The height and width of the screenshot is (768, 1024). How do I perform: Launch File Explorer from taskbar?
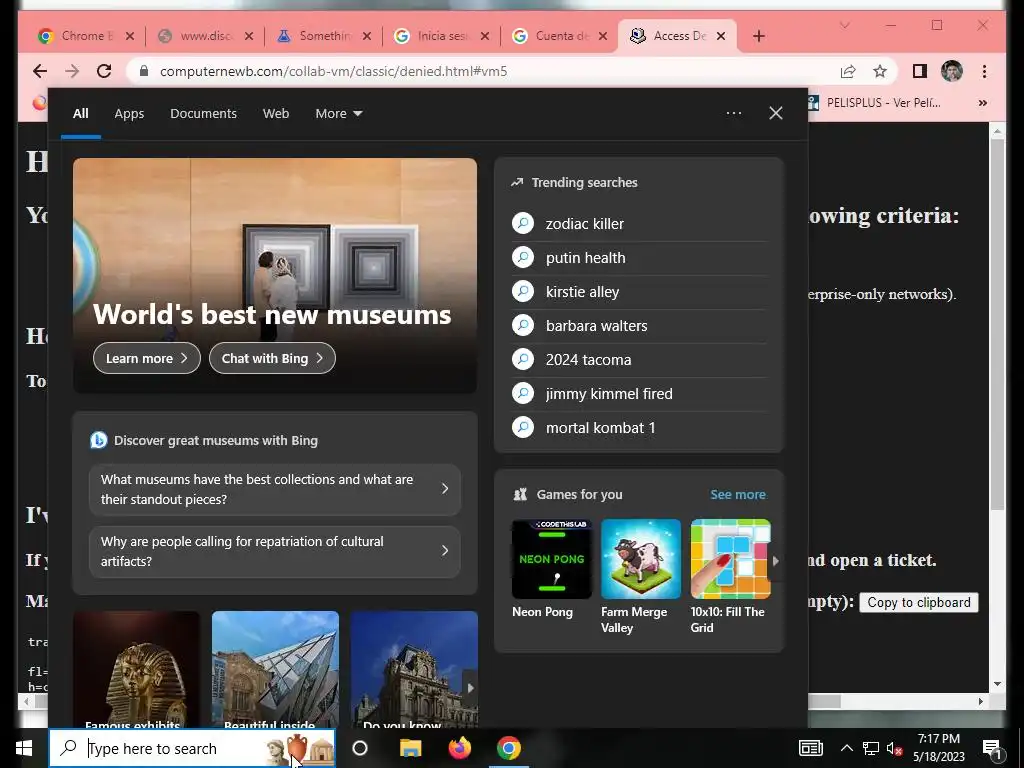tap(411, 748)
